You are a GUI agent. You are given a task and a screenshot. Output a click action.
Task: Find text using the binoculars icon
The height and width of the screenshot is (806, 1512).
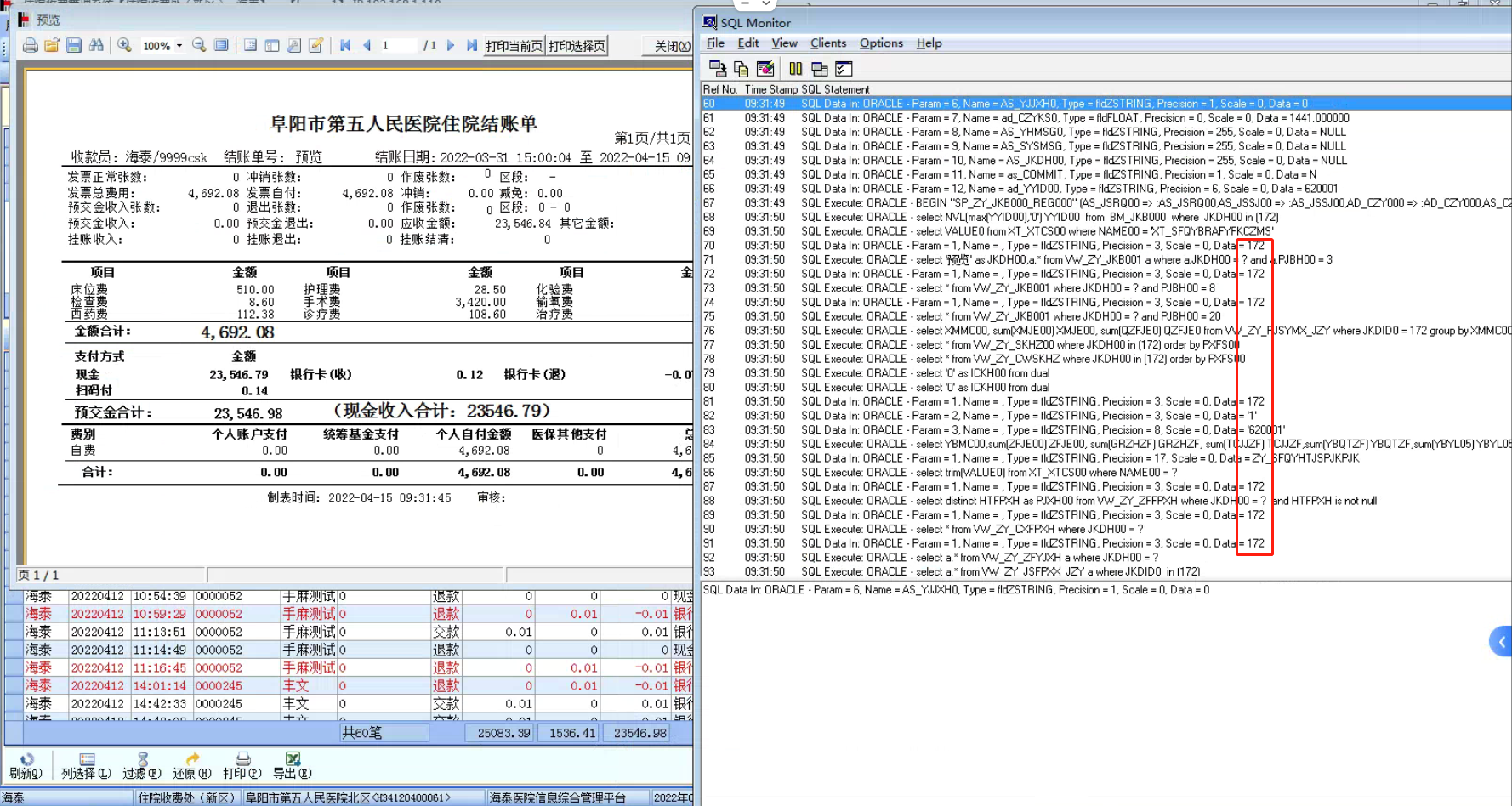click(x=96, y=46)
